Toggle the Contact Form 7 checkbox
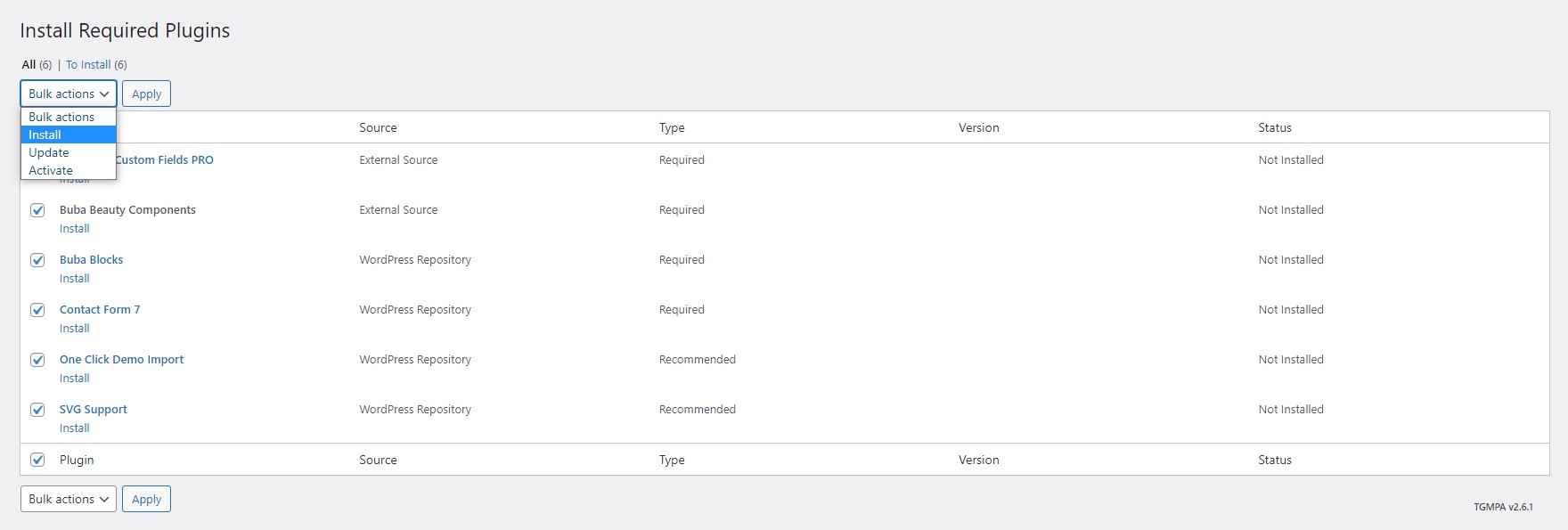 pos(37,310)
